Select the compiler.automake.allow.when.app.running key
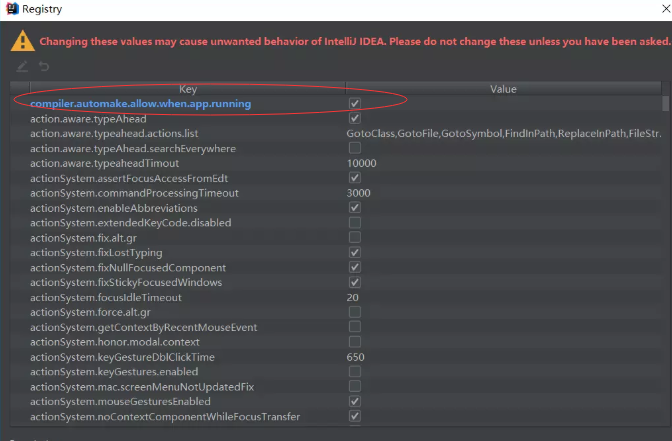Screen dimensions: 672x441 (141, 104)
